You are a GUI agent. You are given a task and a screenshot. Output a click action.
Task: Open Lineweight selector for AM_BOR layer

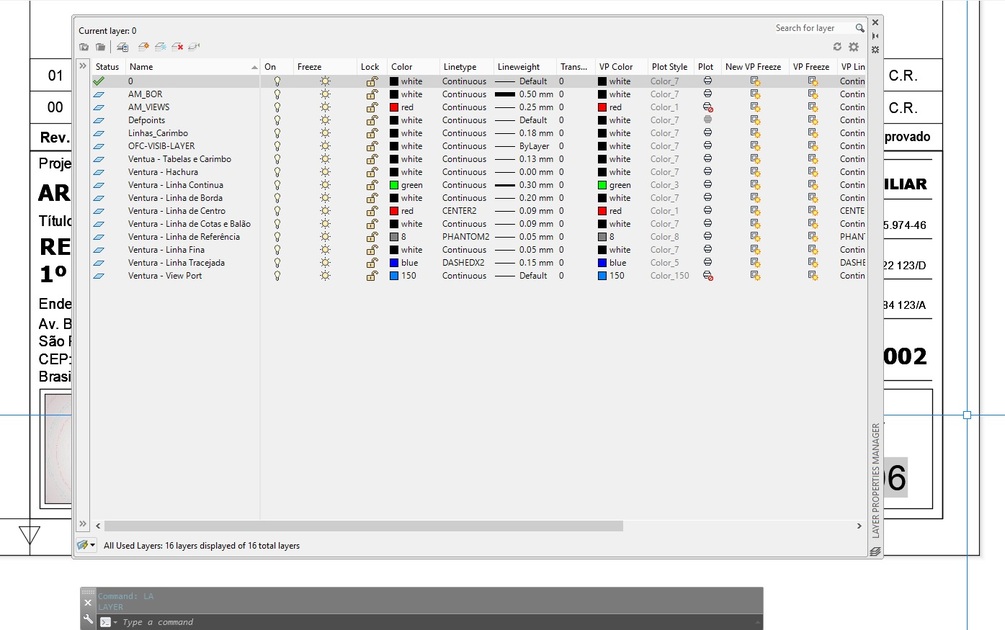(x=524, y=94)
